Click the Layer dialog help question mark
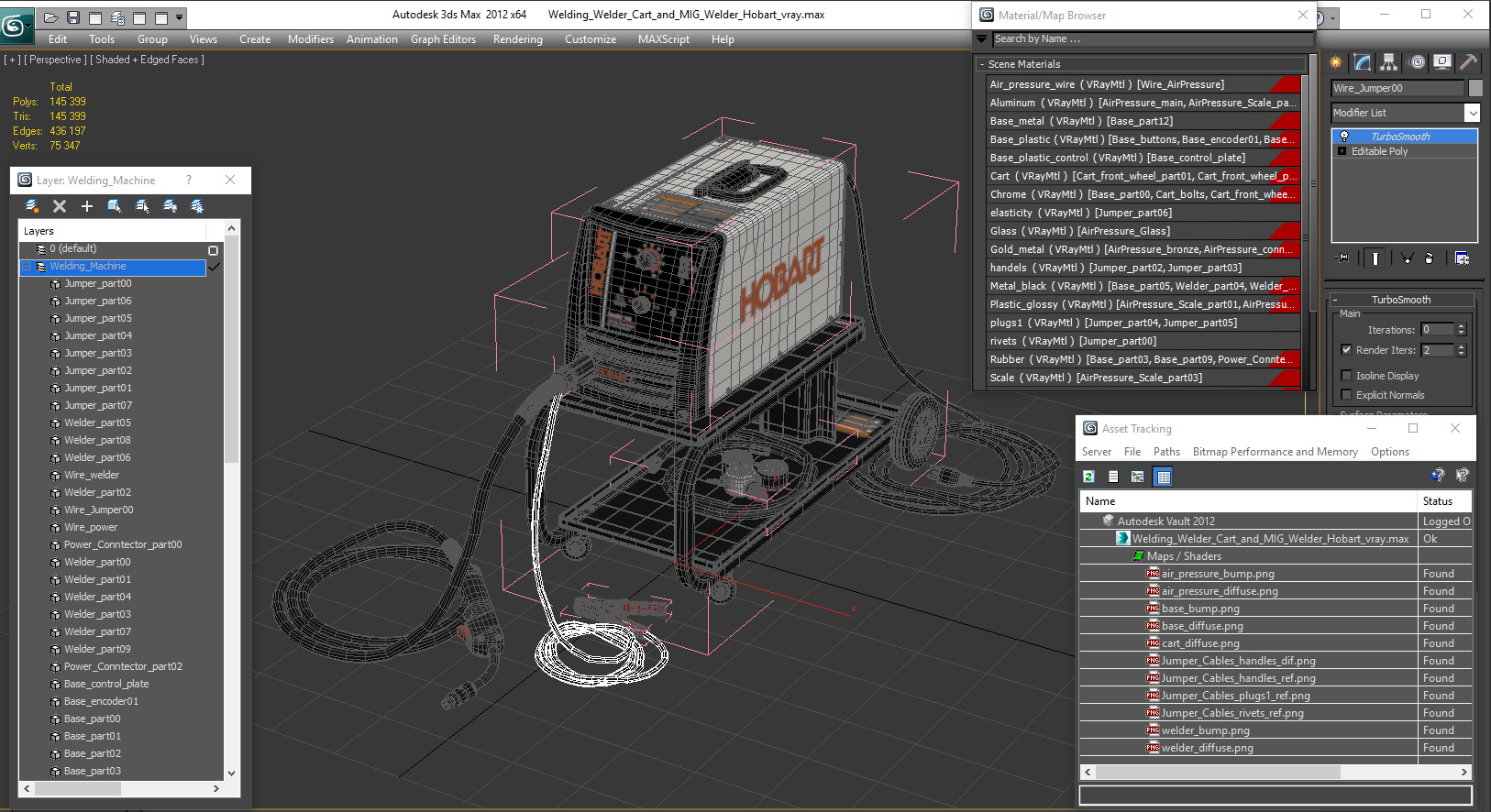Viewport: 1491px width, 812px height. (189, 181)
